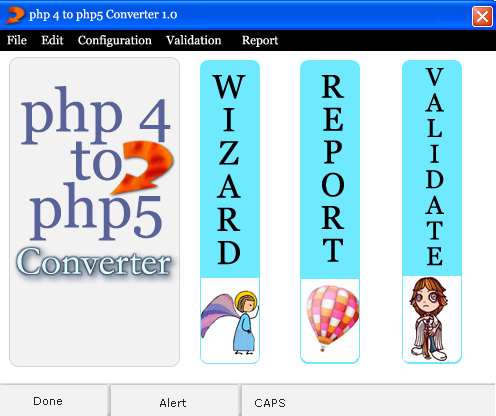Click the php 4 to php5 Converter logo panel

tap(94, 212)
